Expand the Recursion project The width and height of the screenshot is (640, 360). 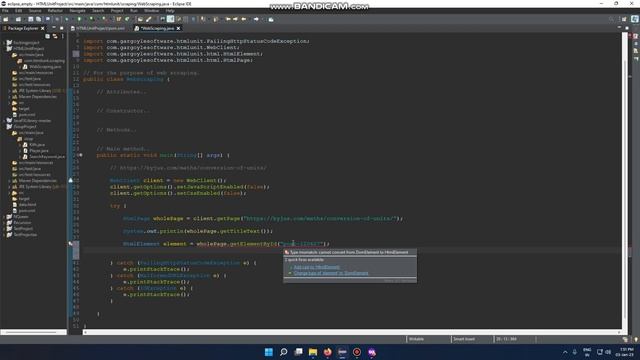coord(4,223)
